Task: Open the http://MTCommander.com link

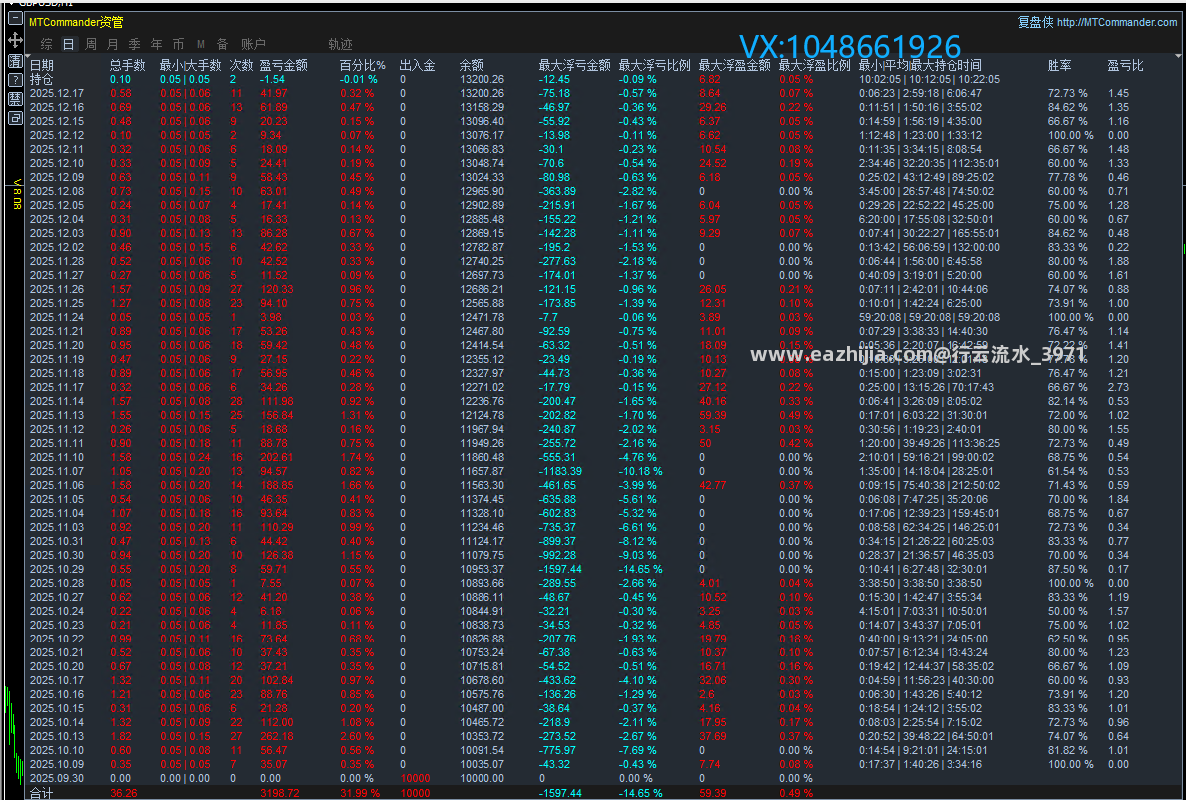Action: tap(1117, 22)
